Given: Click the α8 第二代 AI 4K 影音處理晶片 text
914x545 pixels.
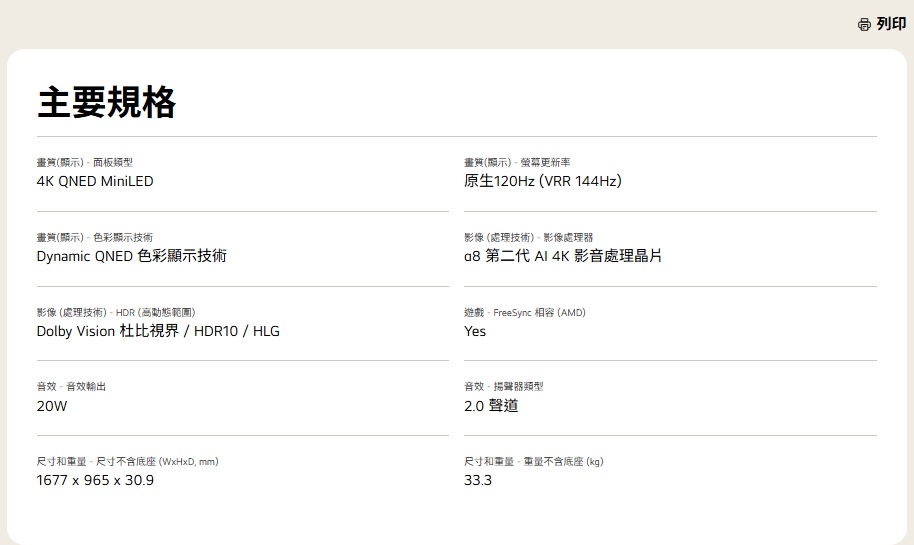Looking at the screenshot, I should (x=562, y=256).
